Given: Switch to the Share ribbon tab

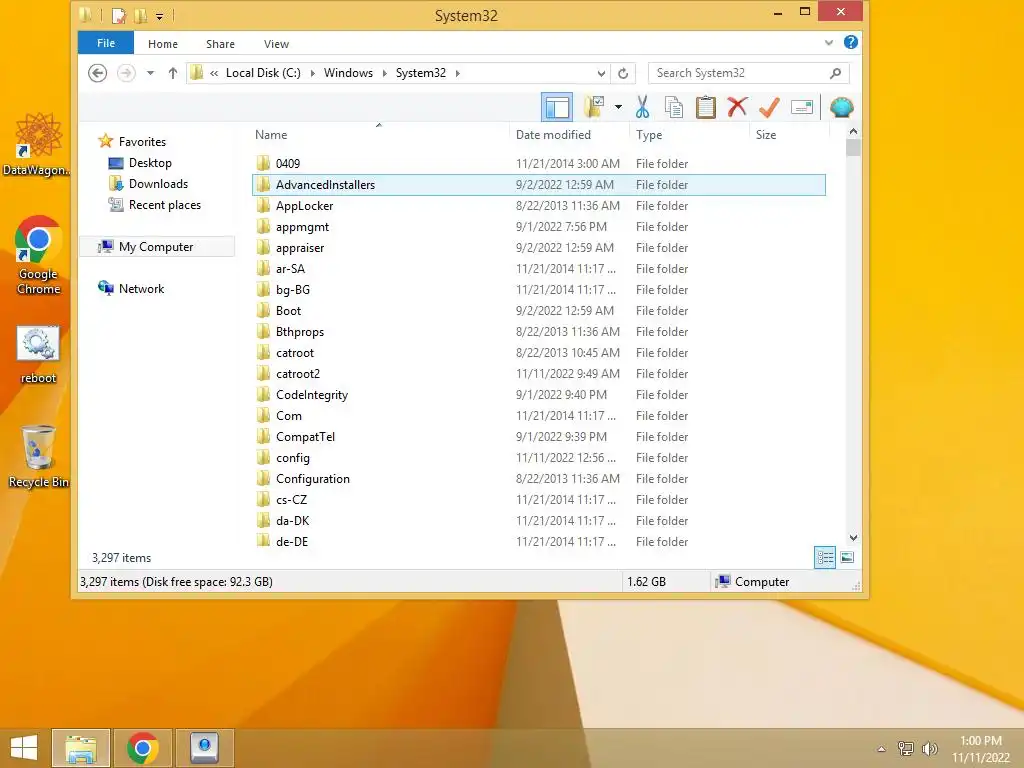Looking at the screenshot, I should (x=220, y=44).
